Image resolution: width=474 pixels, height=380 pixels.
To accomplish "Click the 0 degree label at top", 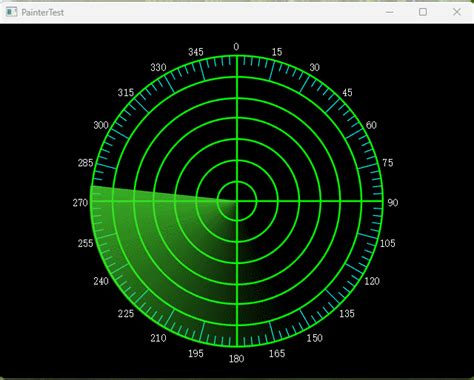I will pyautogui.click(x=236, y=47).
